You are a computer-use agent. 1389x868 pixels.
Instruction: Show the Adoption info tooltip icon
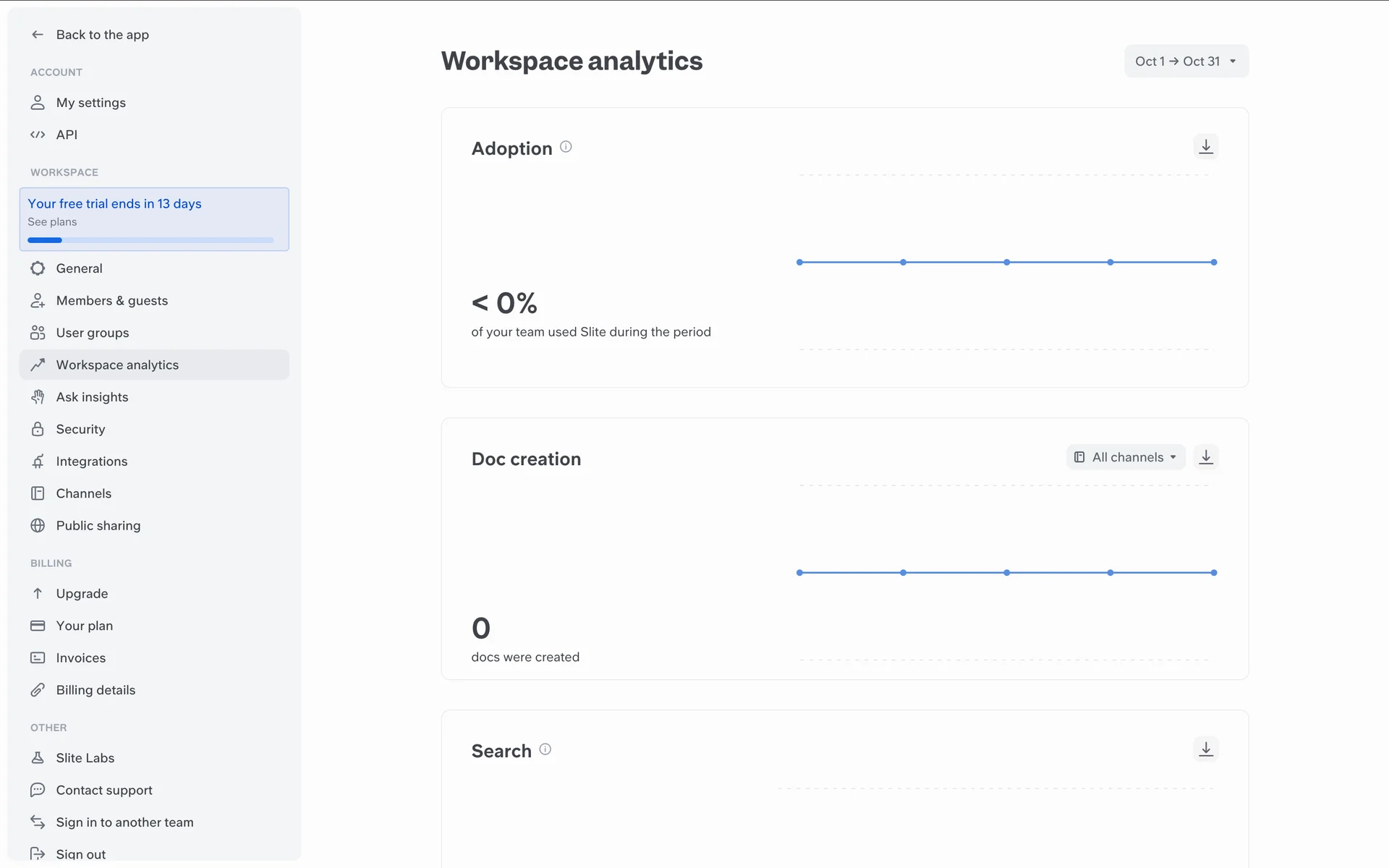coord(566,147)
